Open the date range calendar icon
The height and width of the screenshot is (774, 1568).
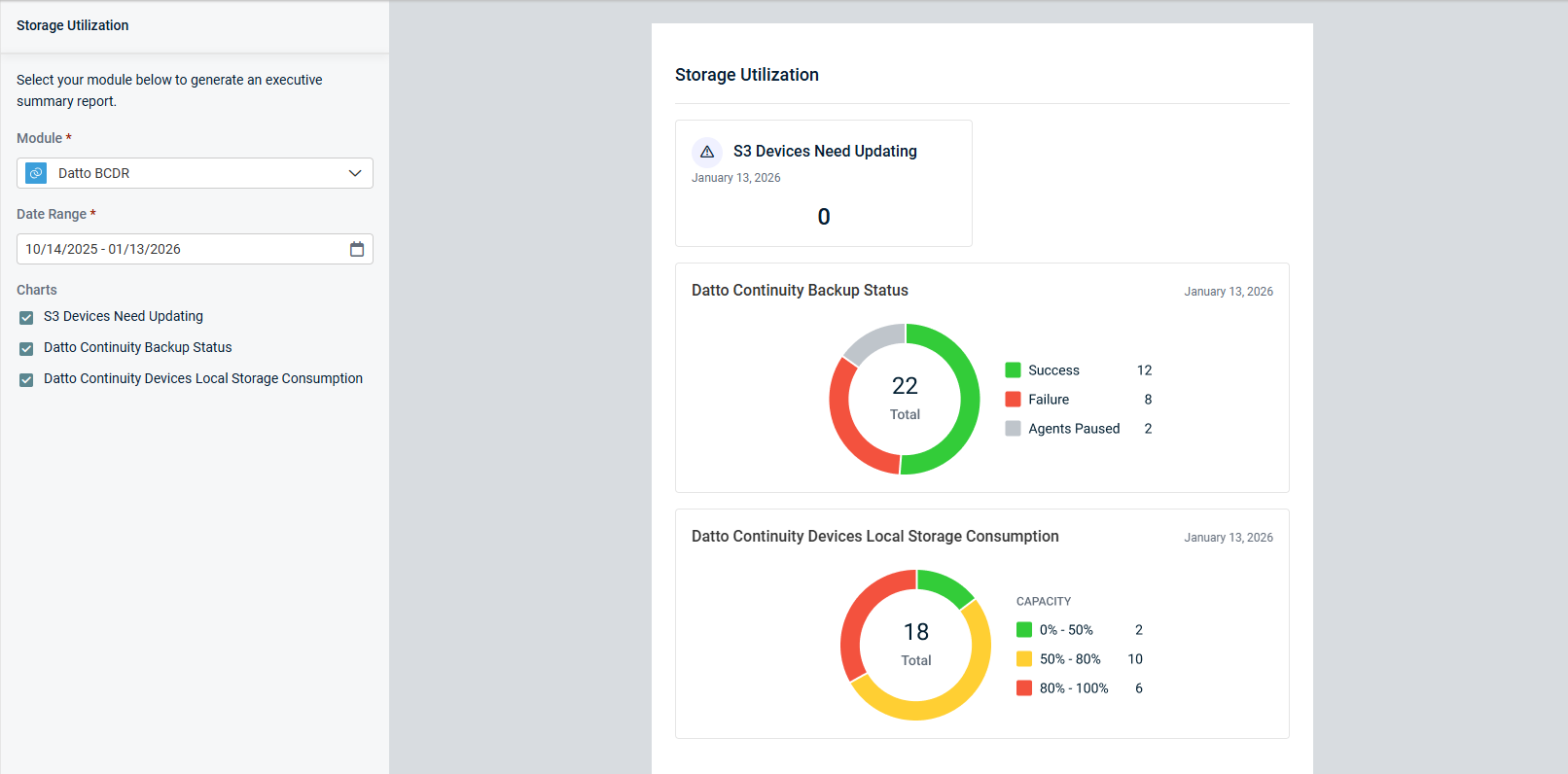(x=357, y=249)
